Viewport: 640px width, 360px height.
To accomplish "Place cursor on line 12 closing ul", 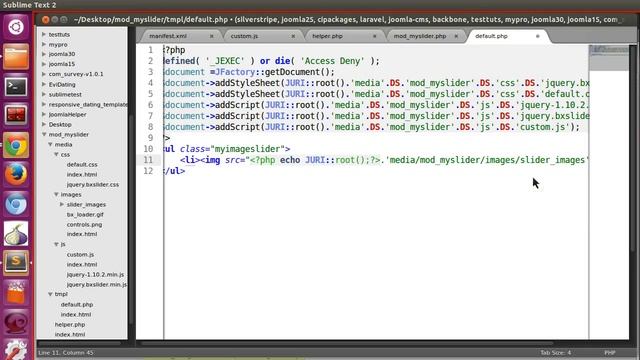I will [174, 171].
